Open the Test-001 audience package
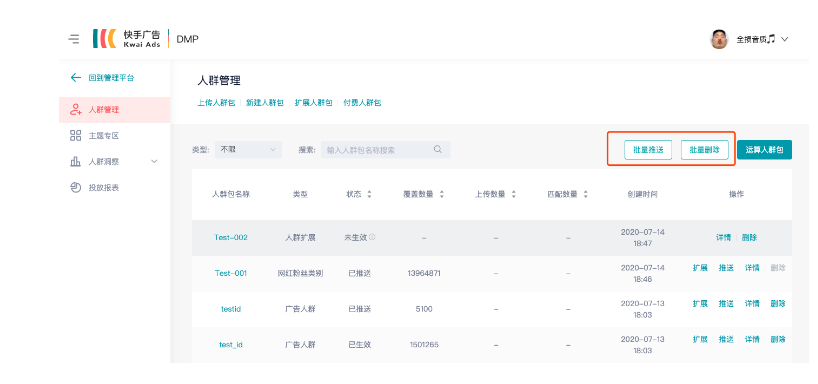 [231, 273]
